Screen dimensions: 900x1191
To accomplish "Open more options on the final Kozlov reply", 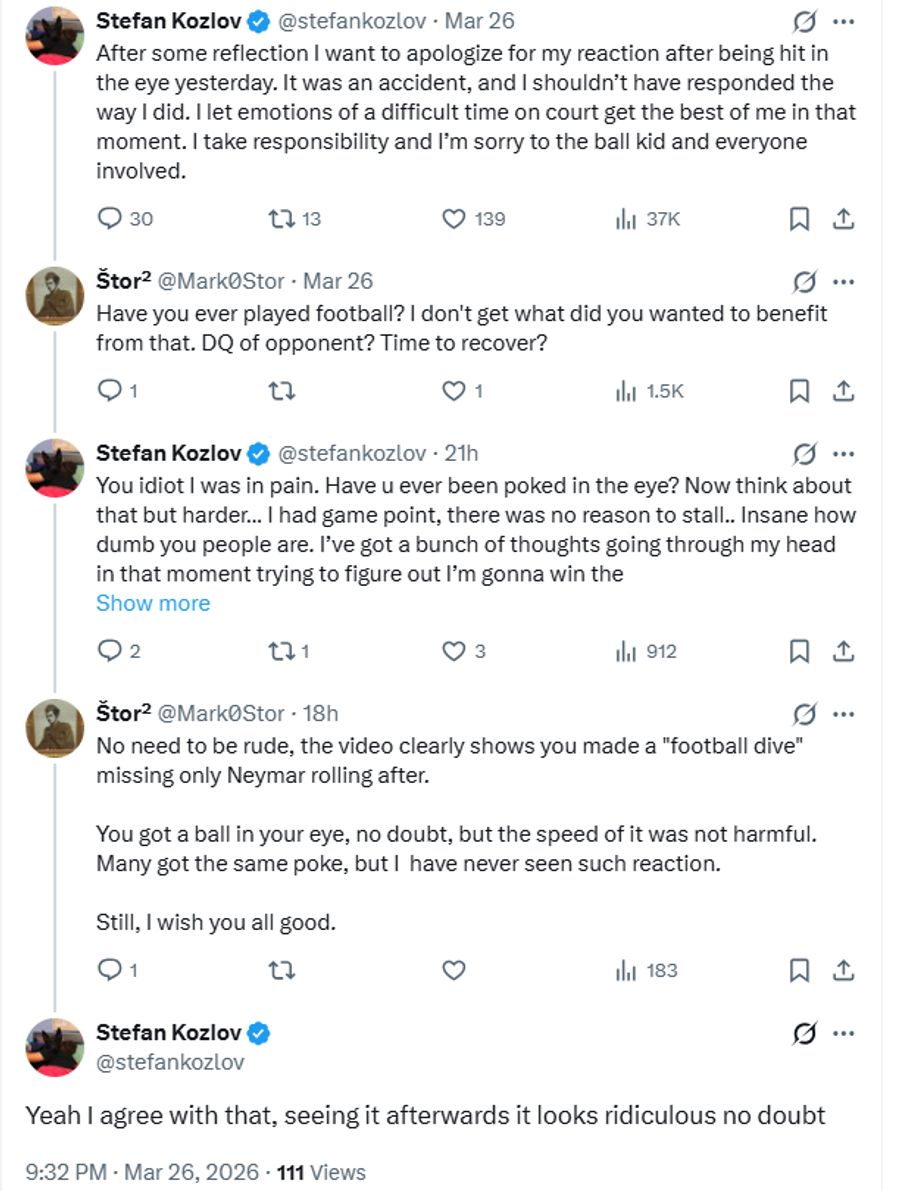I will pyautogui.click(x=844, y=1034).
